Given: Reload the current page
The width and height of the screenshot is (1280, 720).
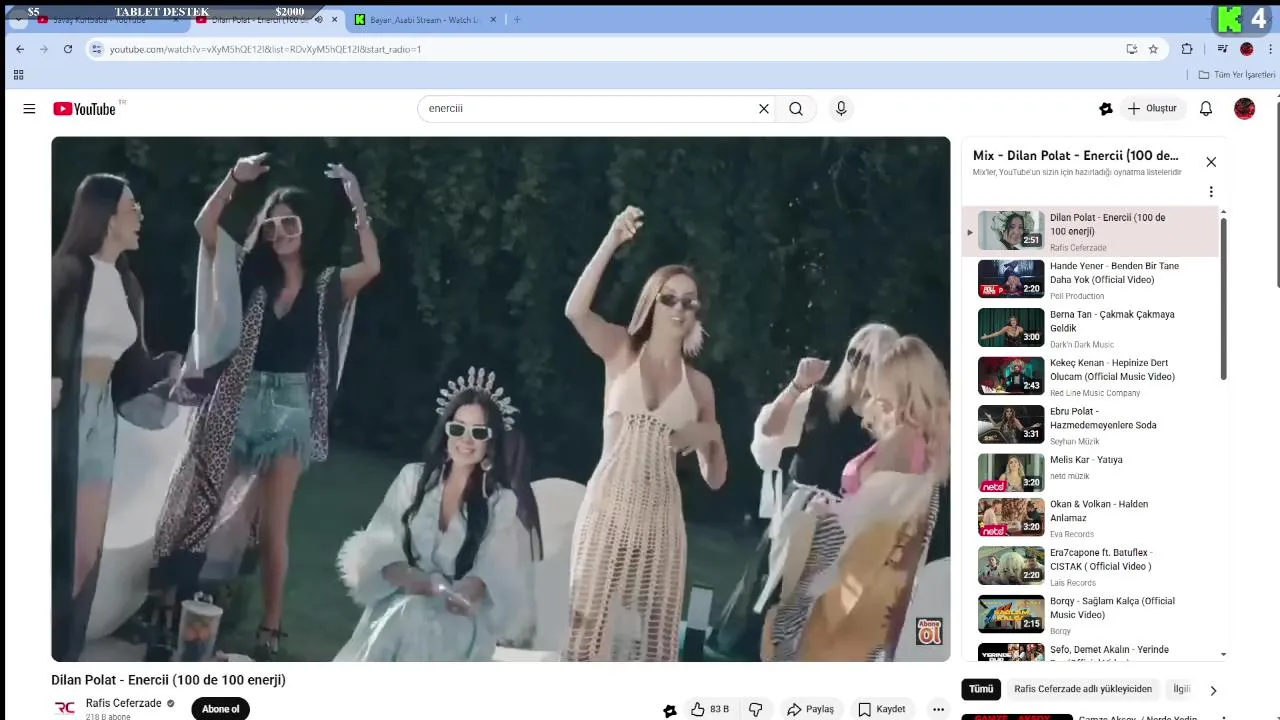Looking at the screenshot, I should pyautogui.click(x=68, y=49).
